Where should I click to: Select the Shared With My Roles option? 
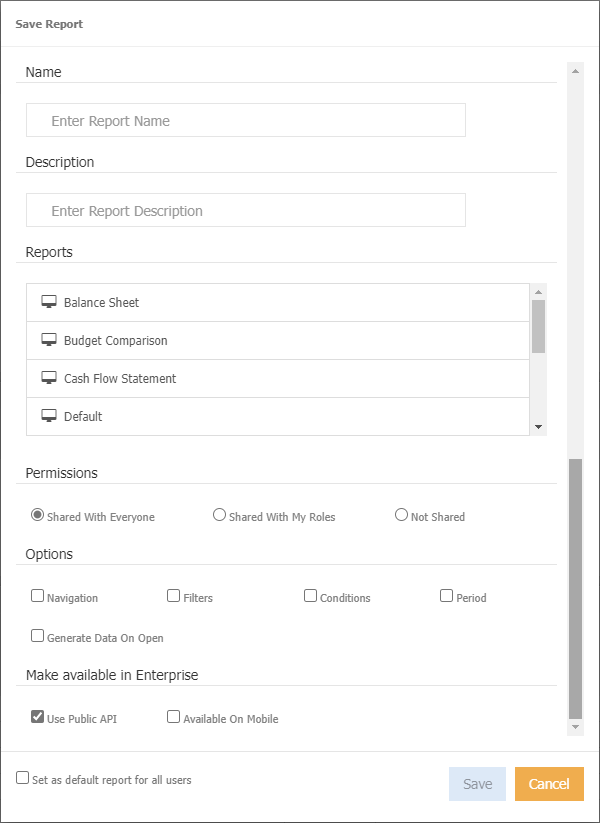click(219, 514)
